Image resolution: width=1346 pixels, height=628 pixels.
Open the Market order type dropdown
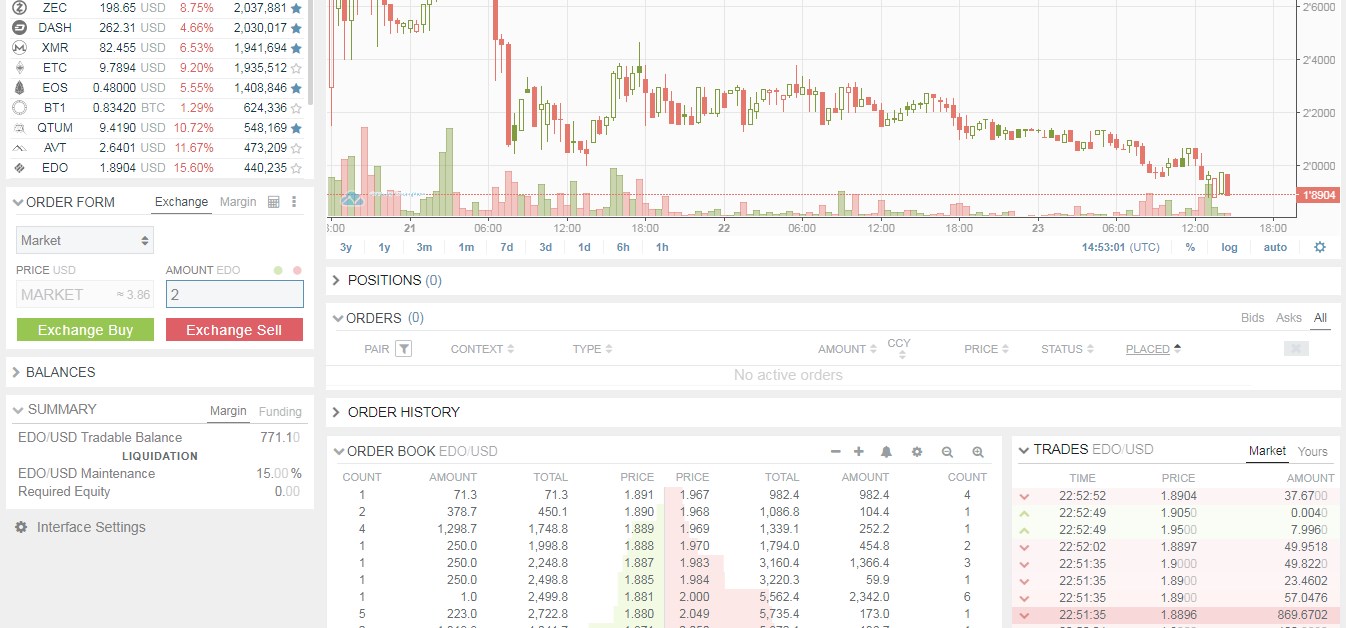pos(84,240)
